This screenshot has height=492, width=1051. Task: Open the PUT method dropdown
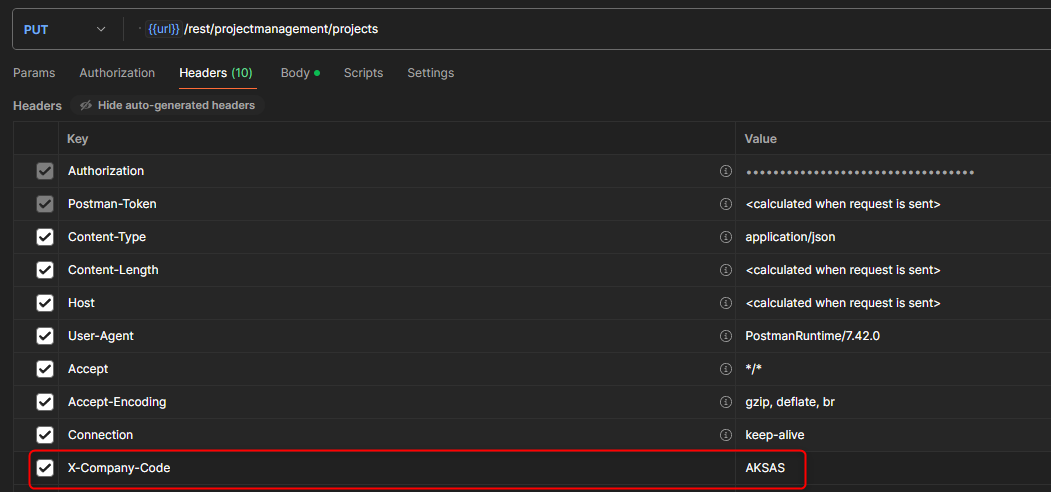click(65, 29)
